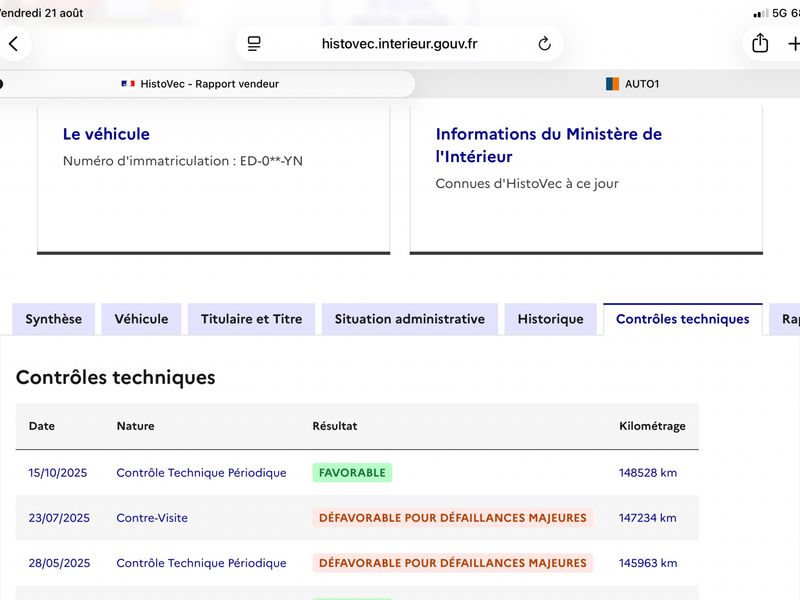This screenshot has width=800, height=600.
Task: Tap the browser back arrow
Action: [x=14, y=44]
